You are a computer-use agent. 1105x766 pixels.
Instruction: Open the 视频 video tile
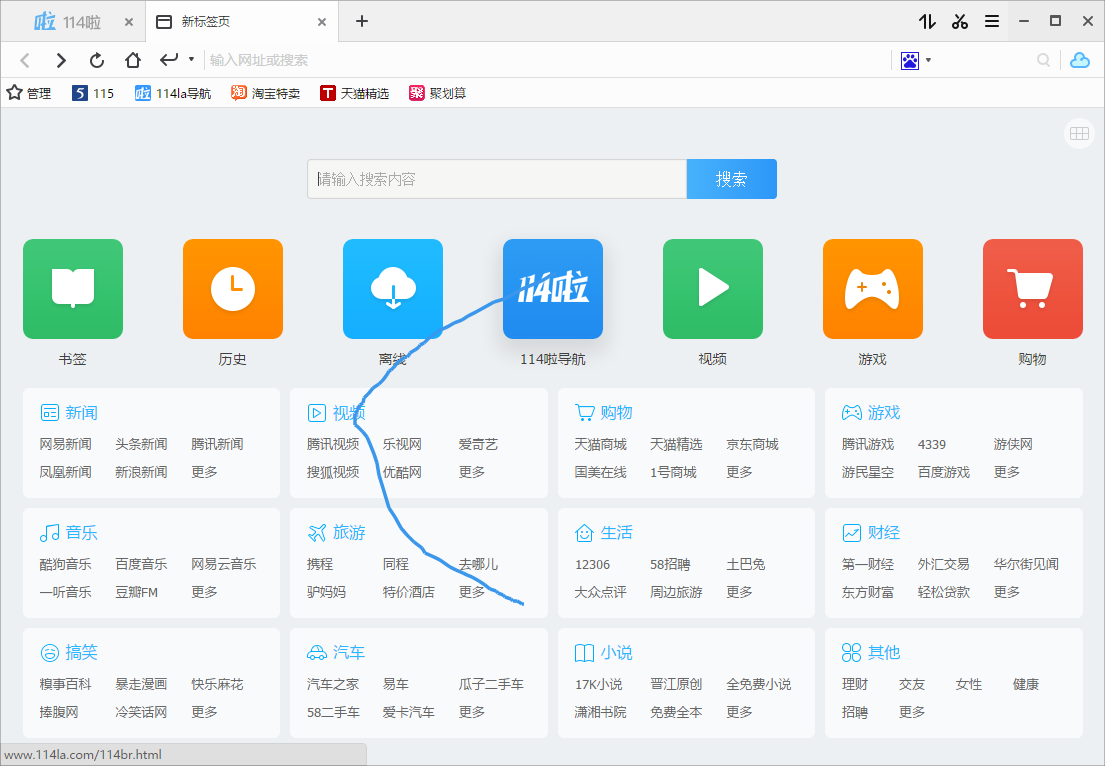point(712,289)
